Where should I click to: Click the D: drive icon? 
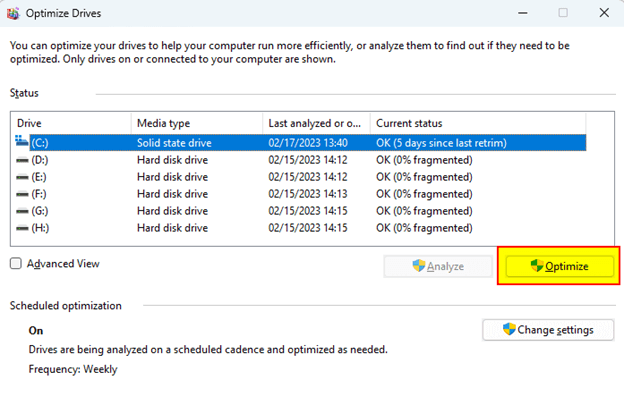coord(23,160)
